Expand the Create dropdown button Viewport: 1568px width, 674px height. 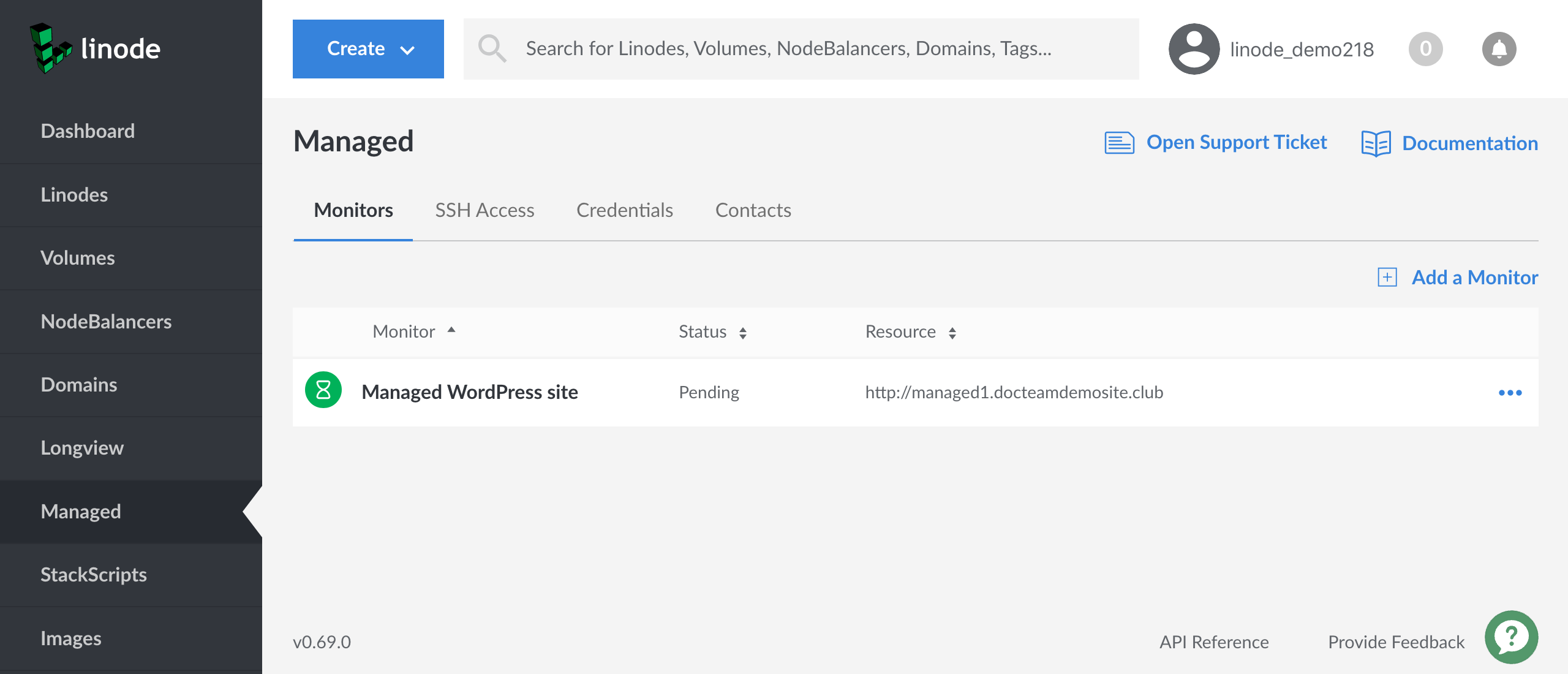click(368, 49)
